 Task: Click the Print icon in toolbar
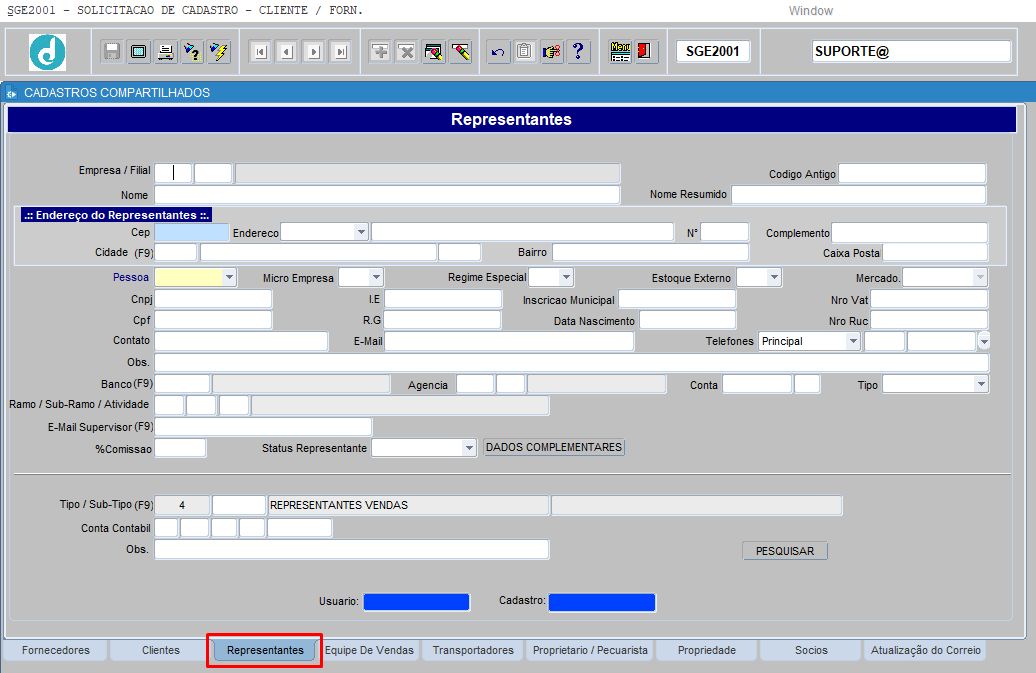tap(166, 52)
